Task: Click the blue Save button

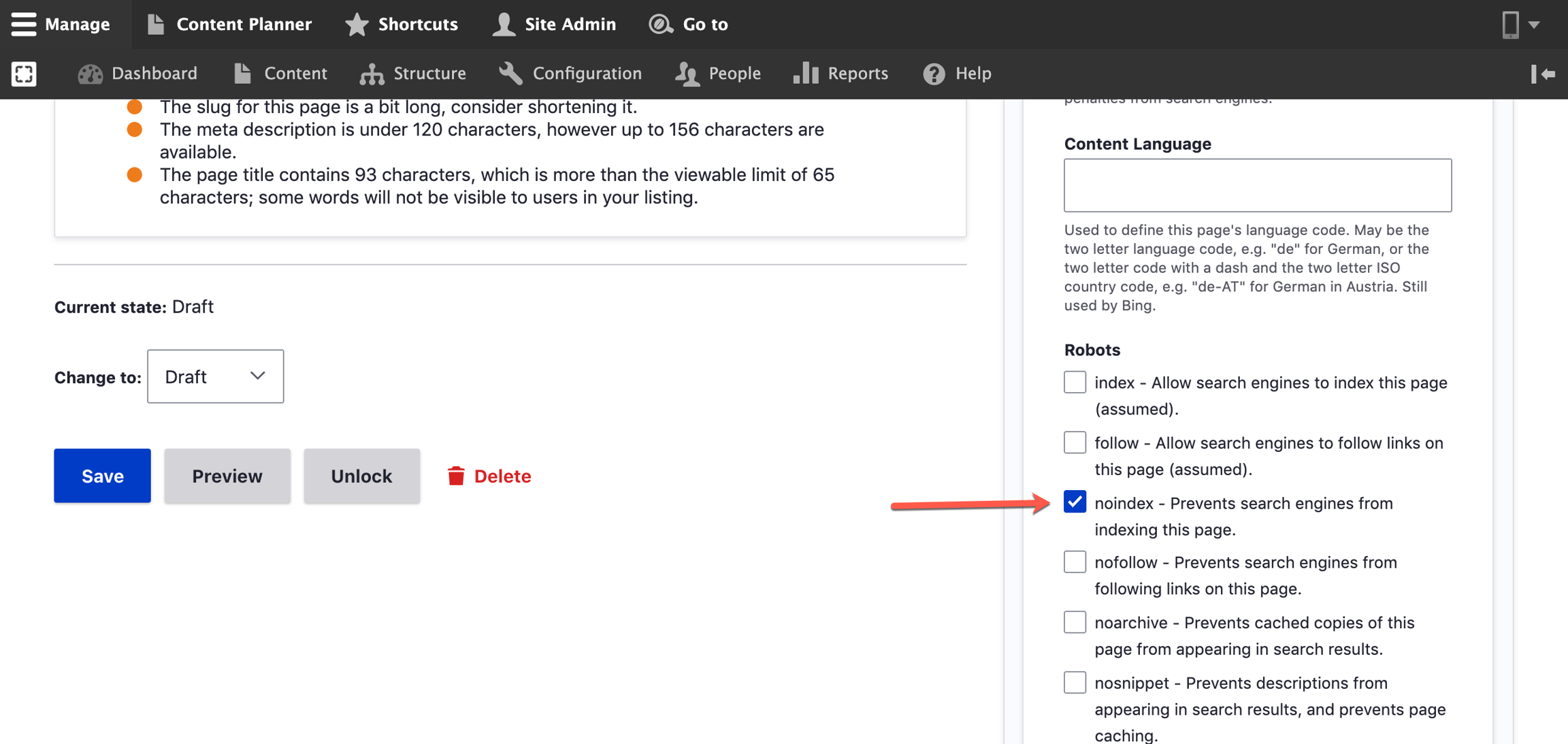Action: [102, 476]
